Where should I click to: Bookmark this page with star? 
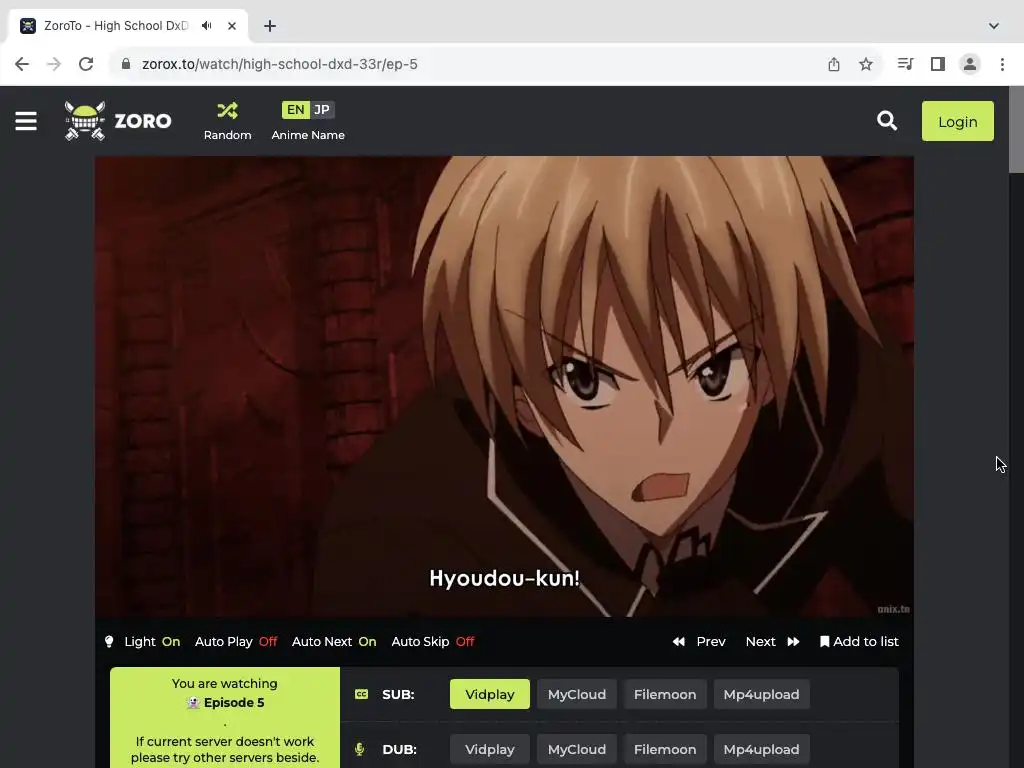pos(866,64)
